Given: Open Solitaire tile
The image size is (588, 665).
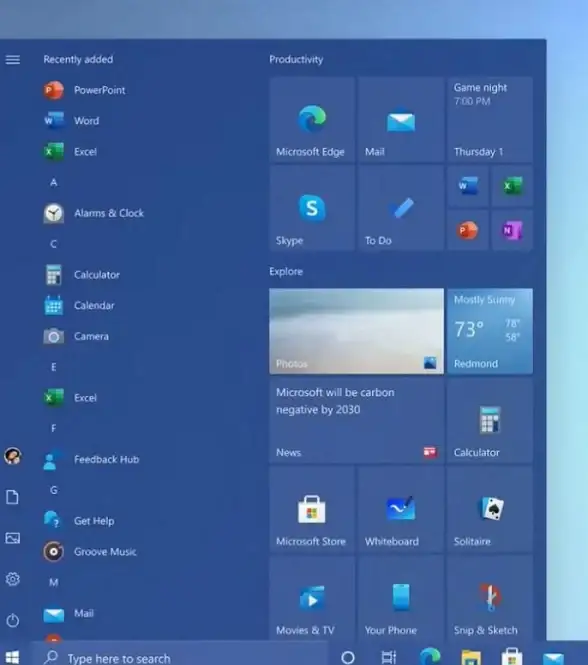Looking at the screenshot, I should pyautogui.click(x=490, y=509).
